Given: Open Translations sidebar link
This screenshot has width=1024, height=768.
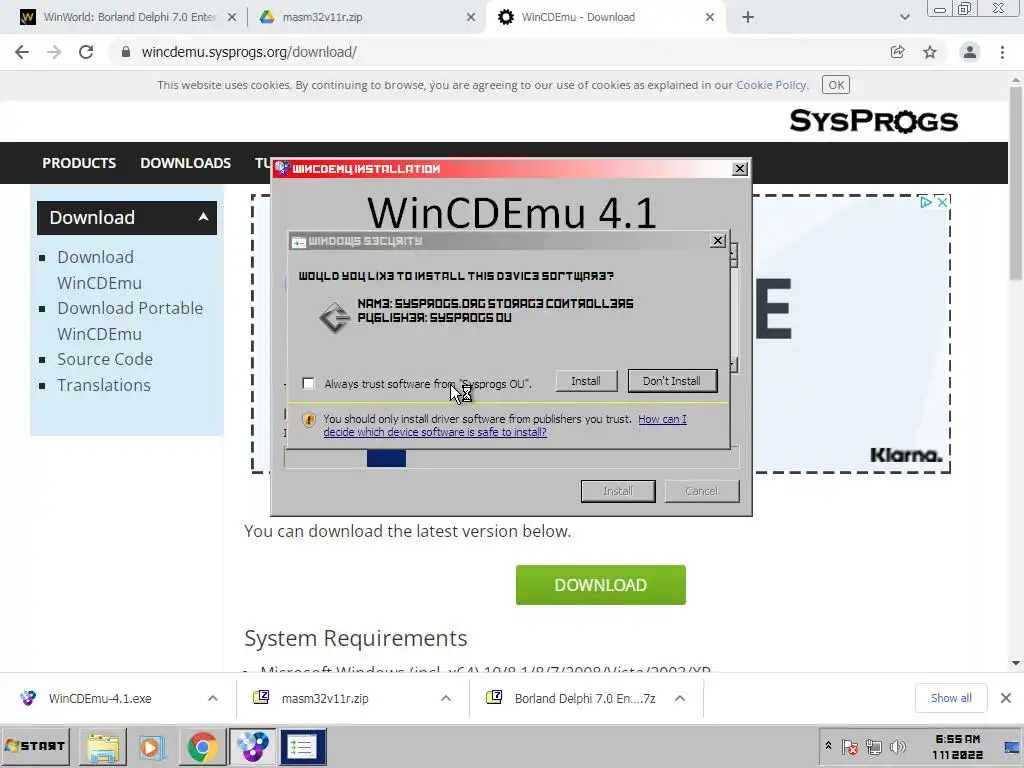Looking at the screenshot, I should point(104,385).
